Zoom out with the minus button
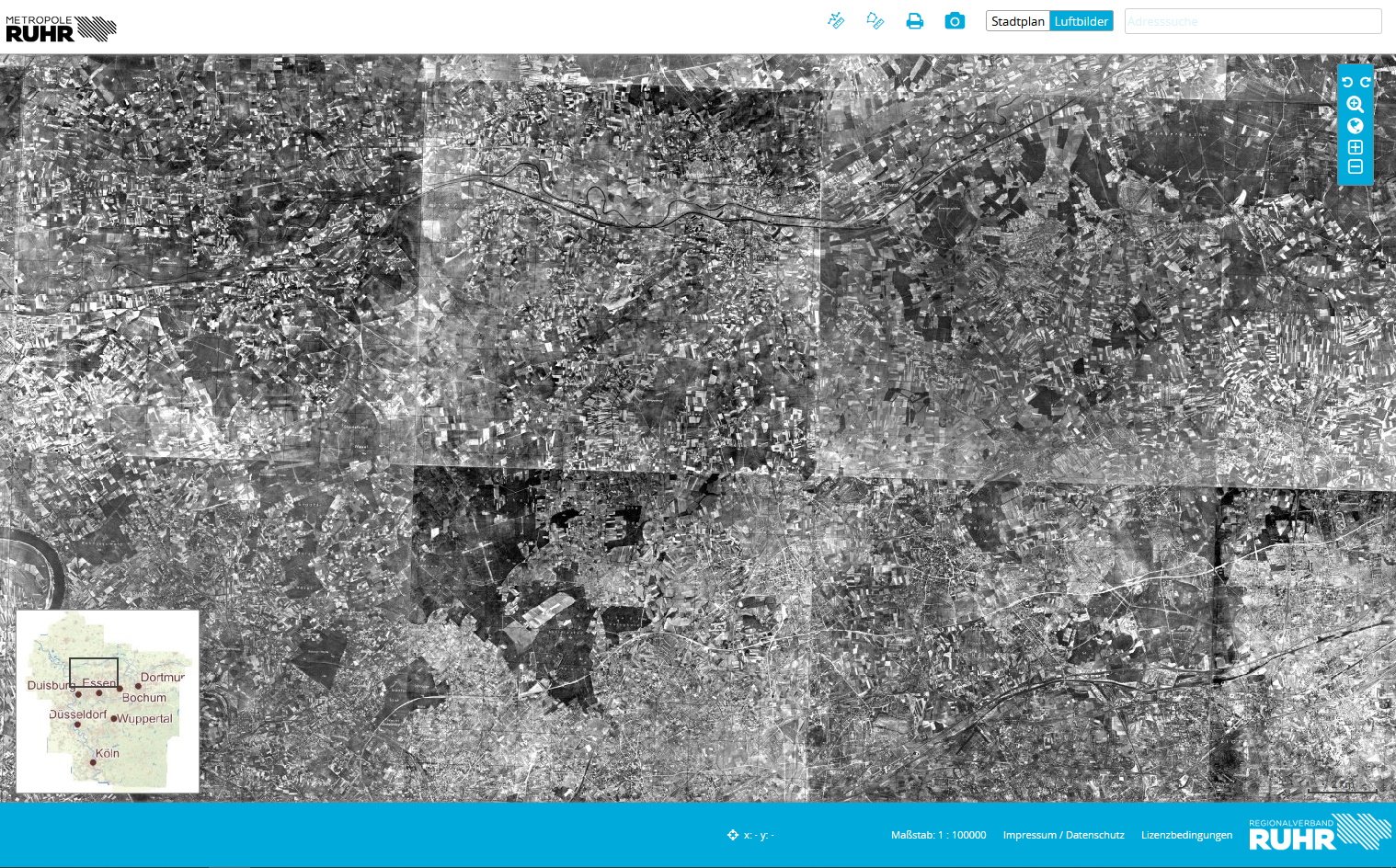 [x=1356, y=166]
